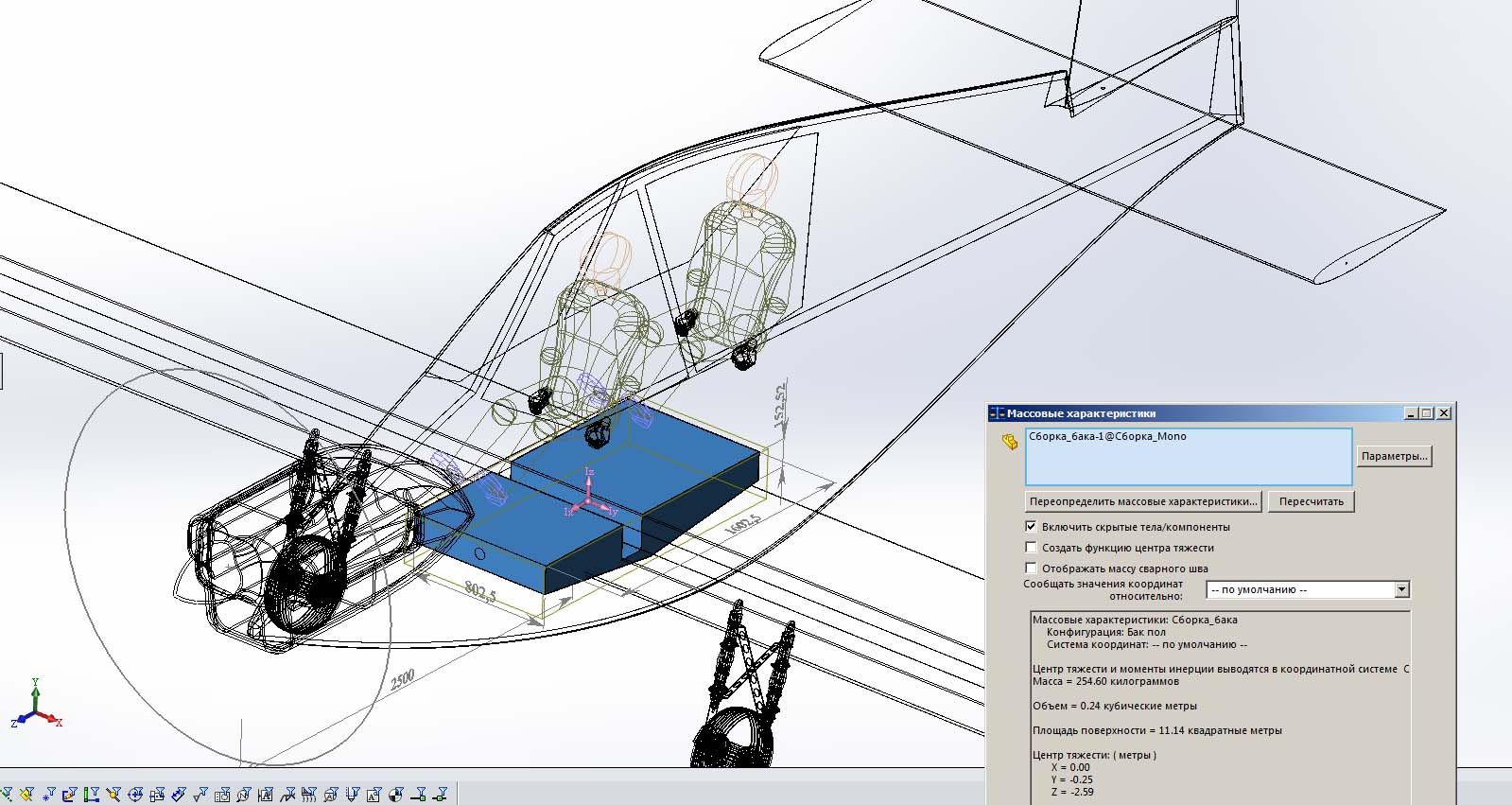Click the XYZ view orientation triad
Image resolution: width=1512 pixels, height=805 pixels.
click(35, 706)
